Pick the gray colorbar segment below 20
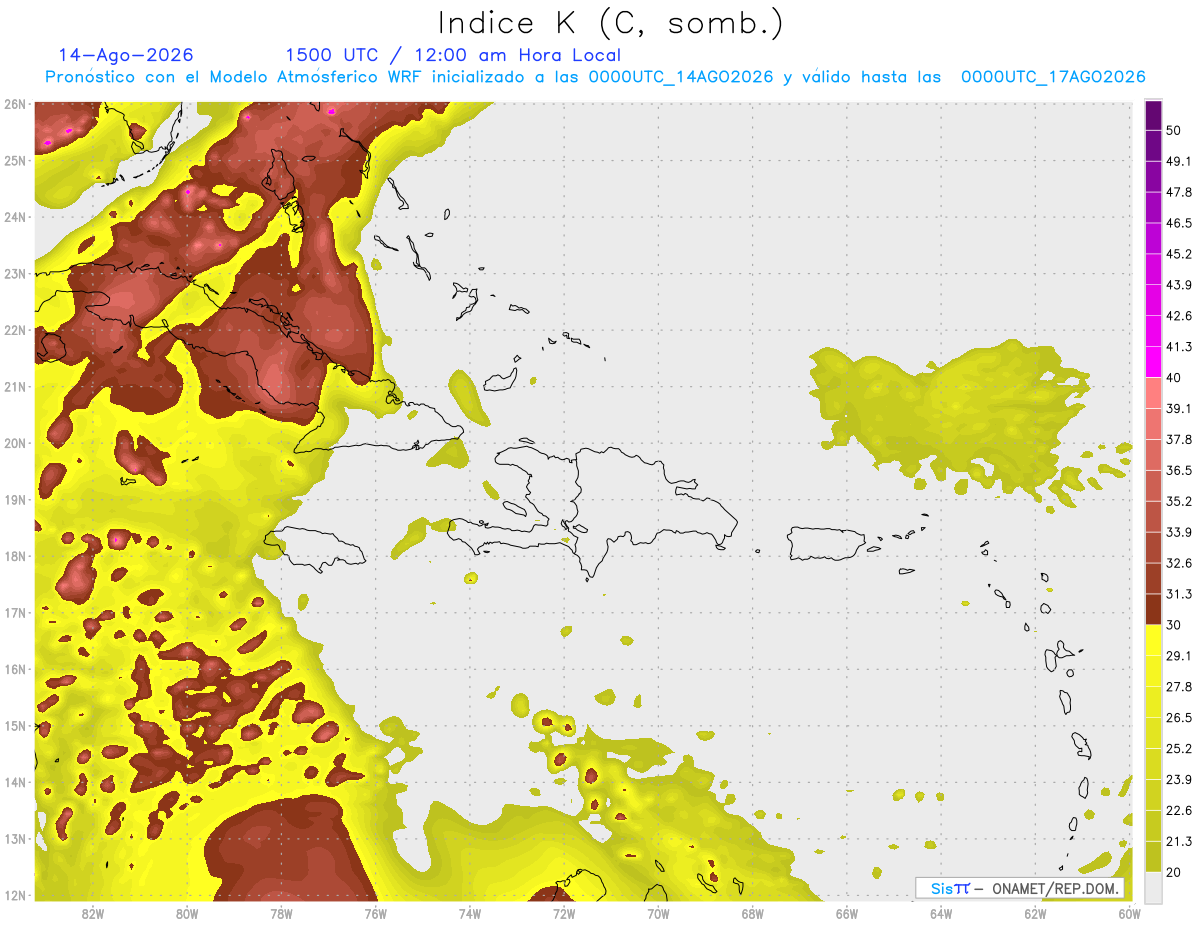 tap(1153, 887)
